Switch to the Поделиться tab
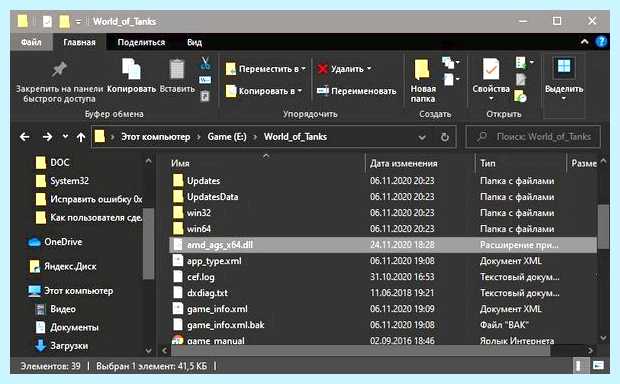 click(x=141, y=42)
